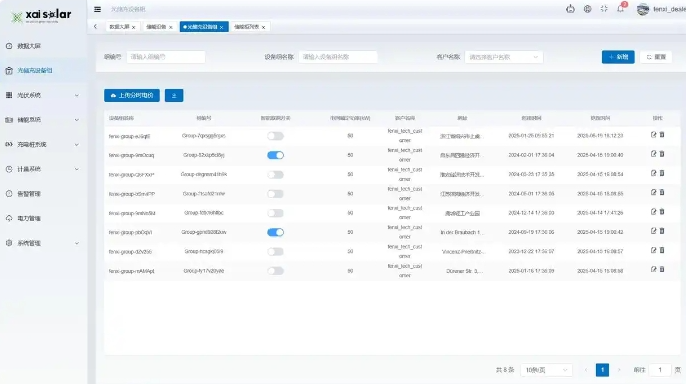Enable switch in Vincenz-Prießnitz row
The image size is (686, 384).
(276, 251)
